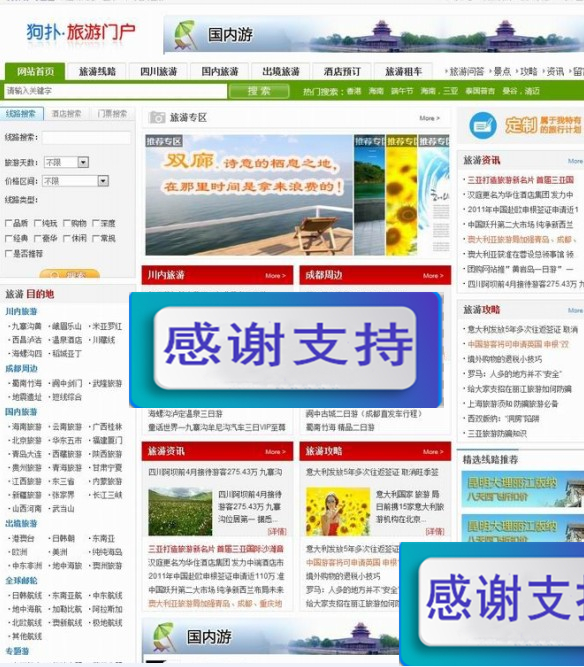Open 出境旅游 in the navigation bar
Image resolution: width=584 pixels, height=667 pixels.
pyautogui.click(x=281, y=71)
